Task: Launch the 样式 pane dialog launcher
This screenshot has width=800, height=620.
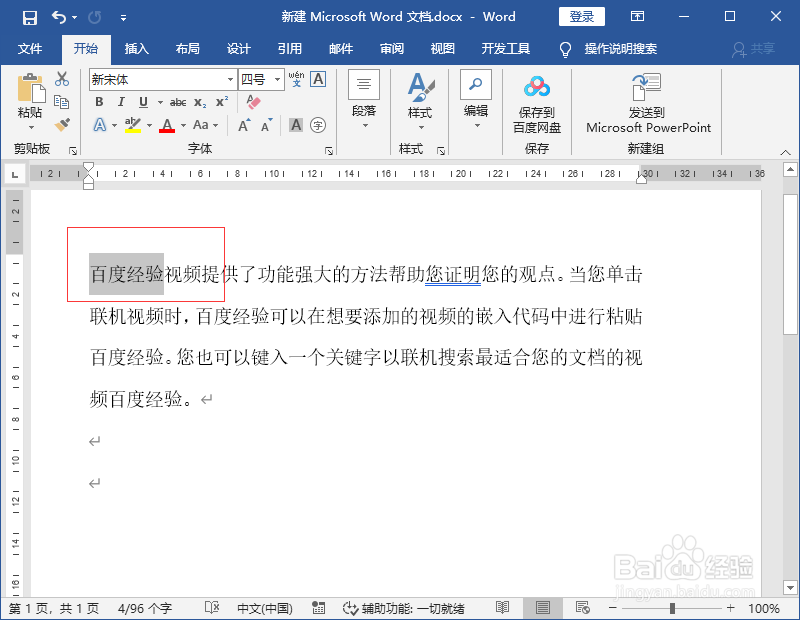Action: click(x=441, y=151)
